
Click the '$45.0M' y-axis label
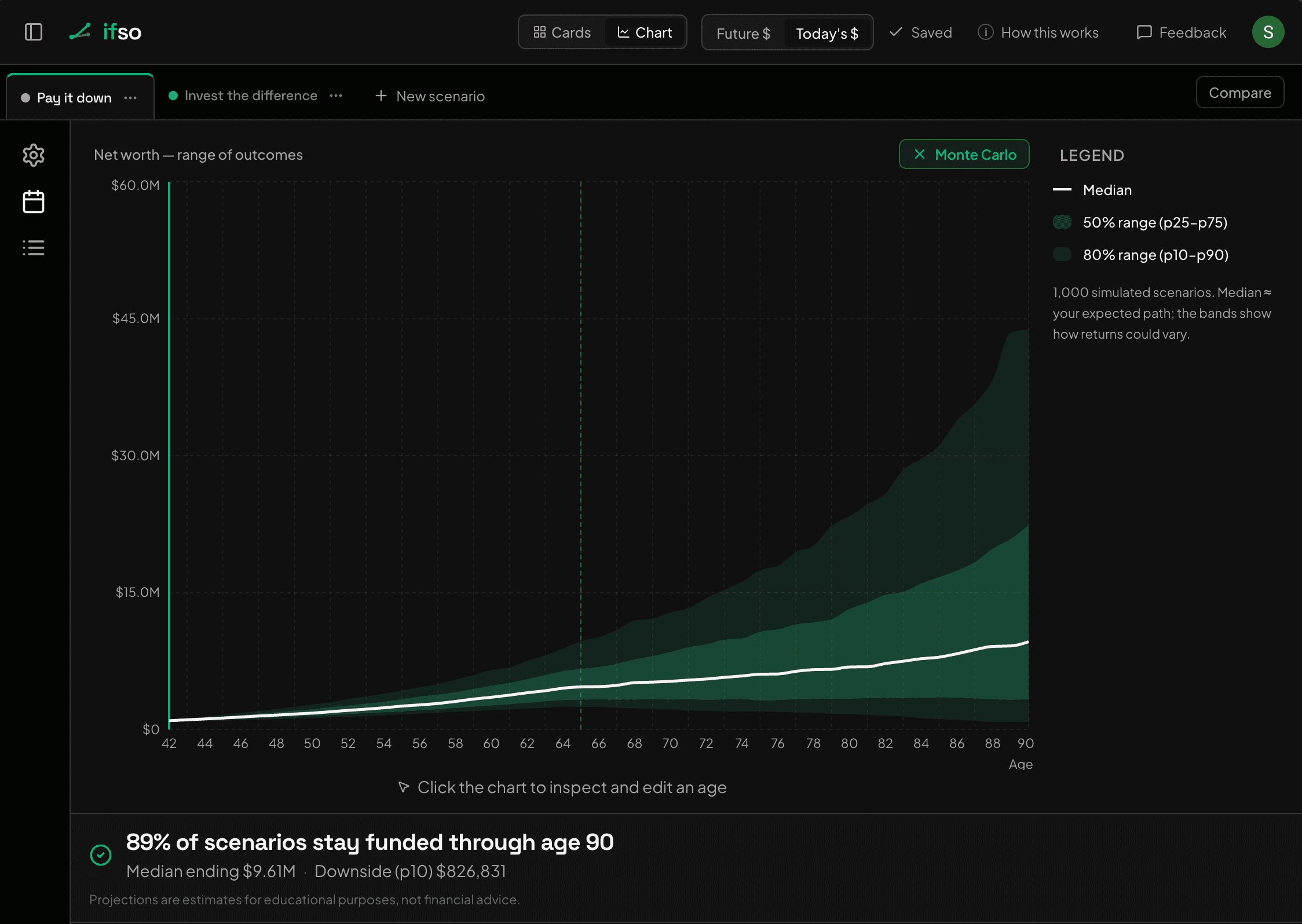(136, 318)
